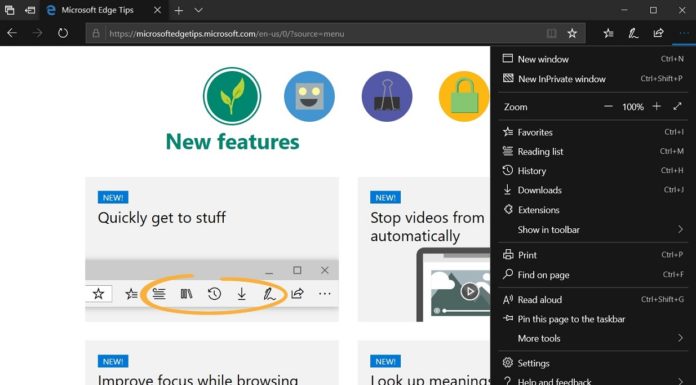Open History from the menu
The image size is (696, 385).
[593, 171]
